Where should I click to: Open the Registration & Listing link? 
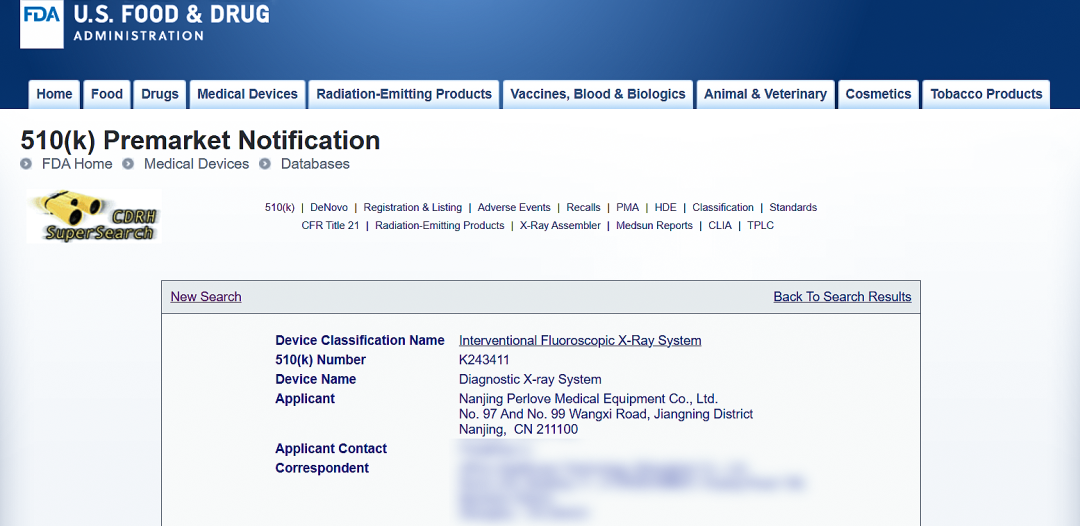coord(413,207)
